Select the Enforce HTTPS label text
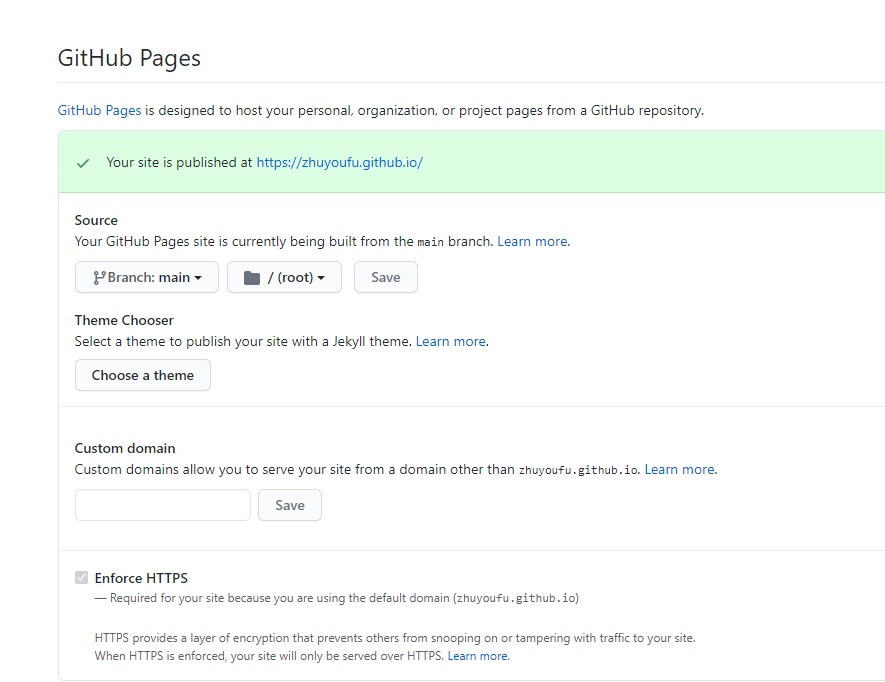Viewport: 885px width, 682px height. pos(141,578)
